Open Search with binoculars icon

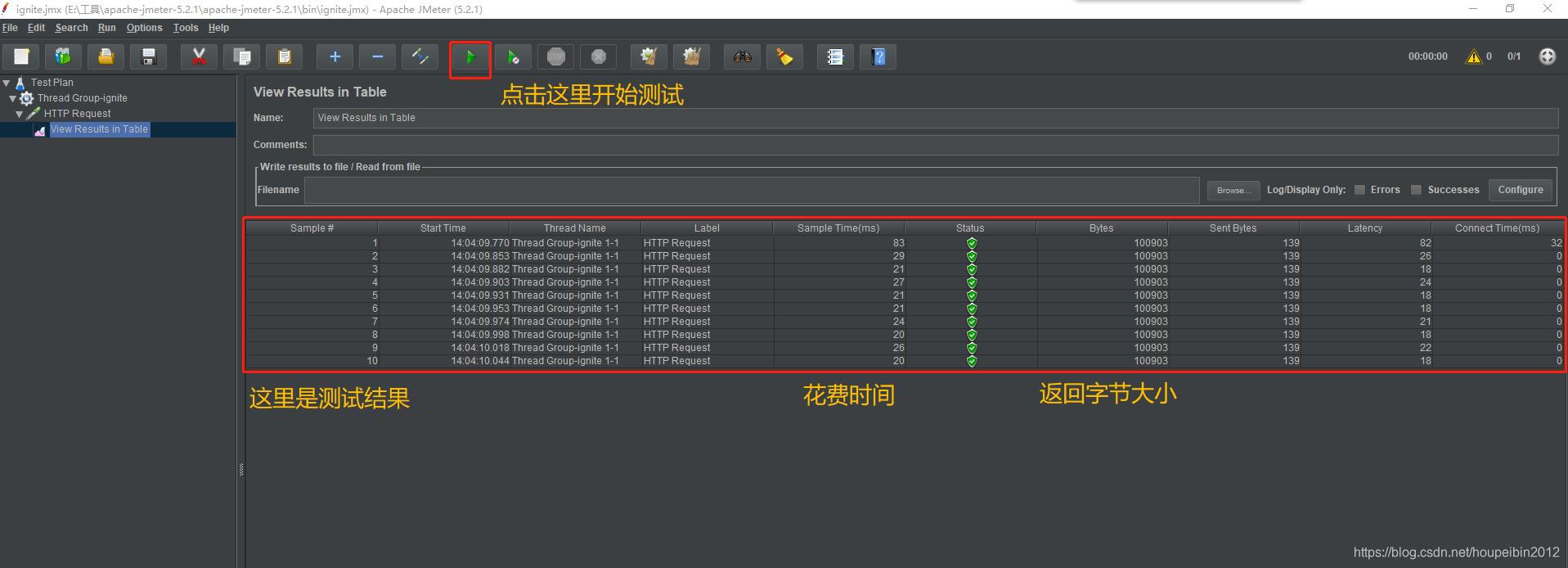click(743, 56)
